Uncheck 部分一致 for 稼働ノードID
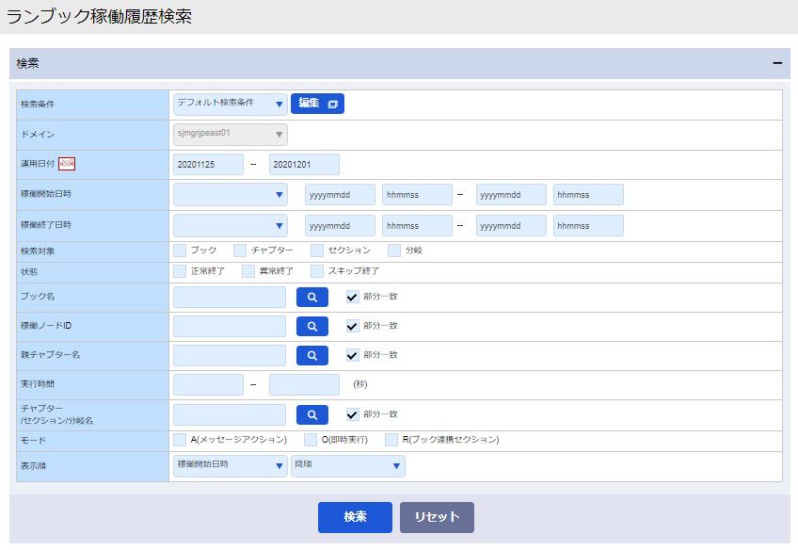798x550 pixels. [x=352, y=326]
